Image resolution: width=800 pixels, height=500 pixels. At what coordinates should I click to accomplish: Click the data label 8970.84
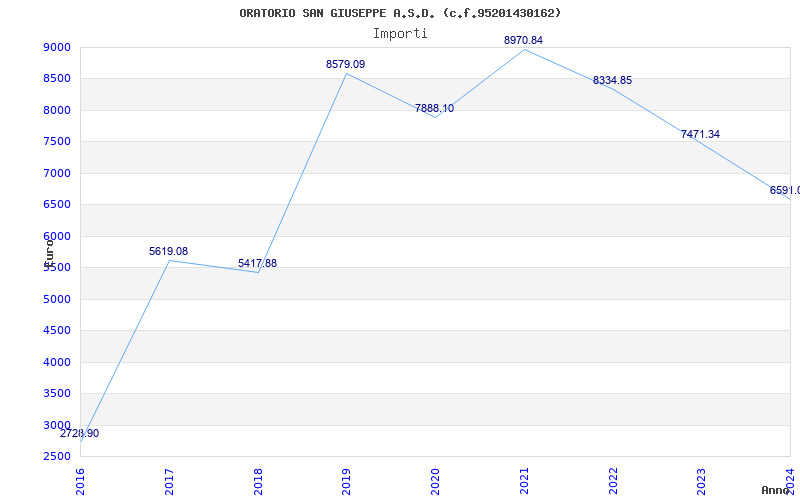(x=523, y=40)
